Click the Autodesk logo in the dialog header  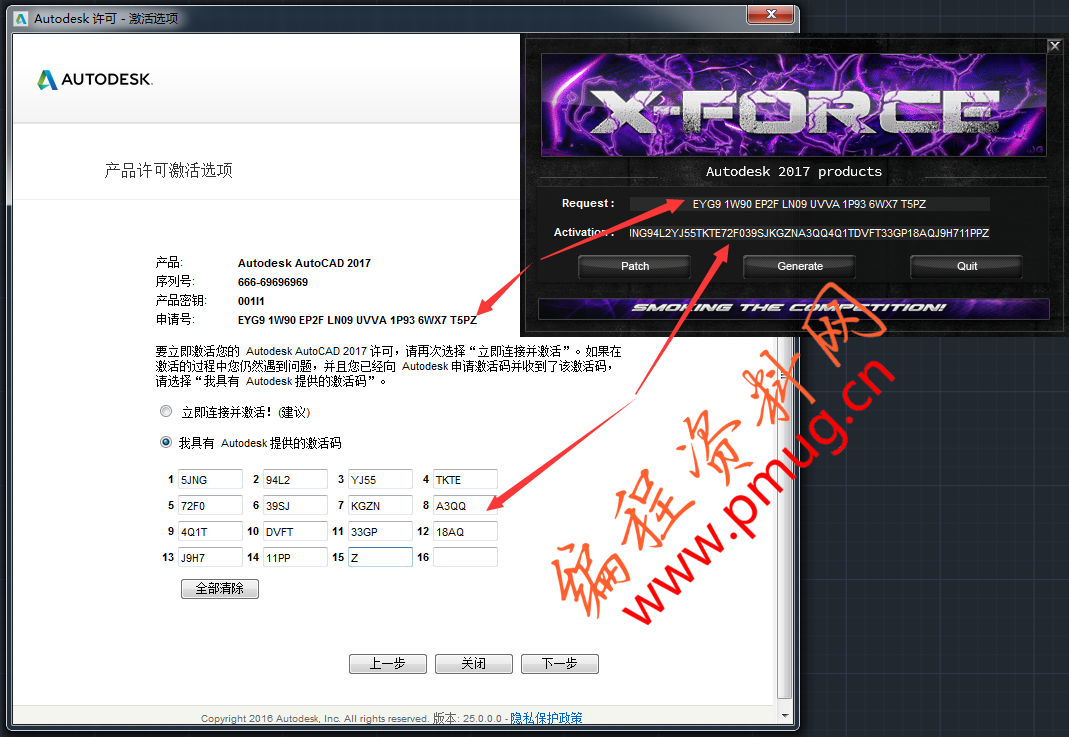pyautogui.click(x=95, y=79)
